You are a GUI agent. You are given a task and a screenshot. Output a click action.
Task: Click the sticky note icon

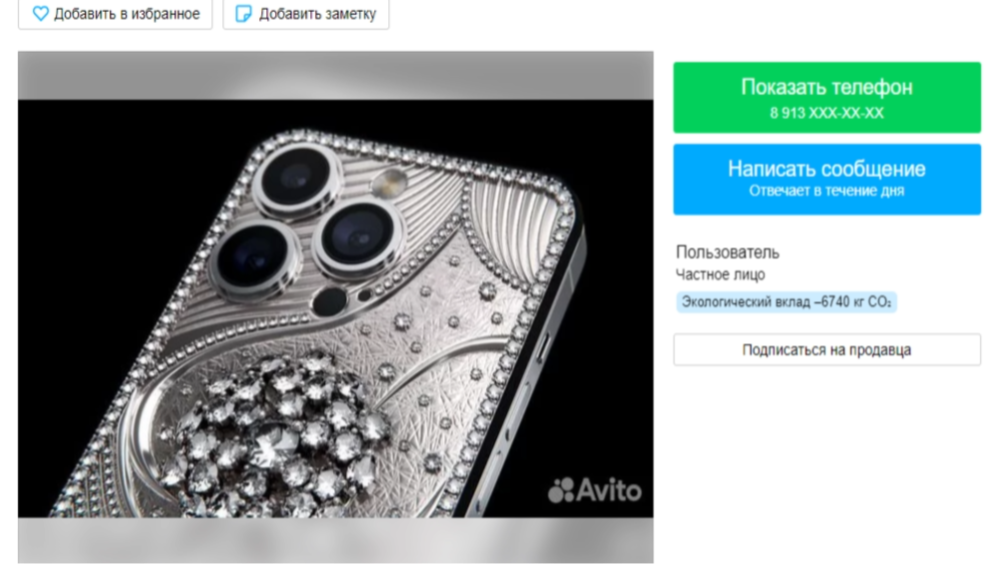[243, 14]
